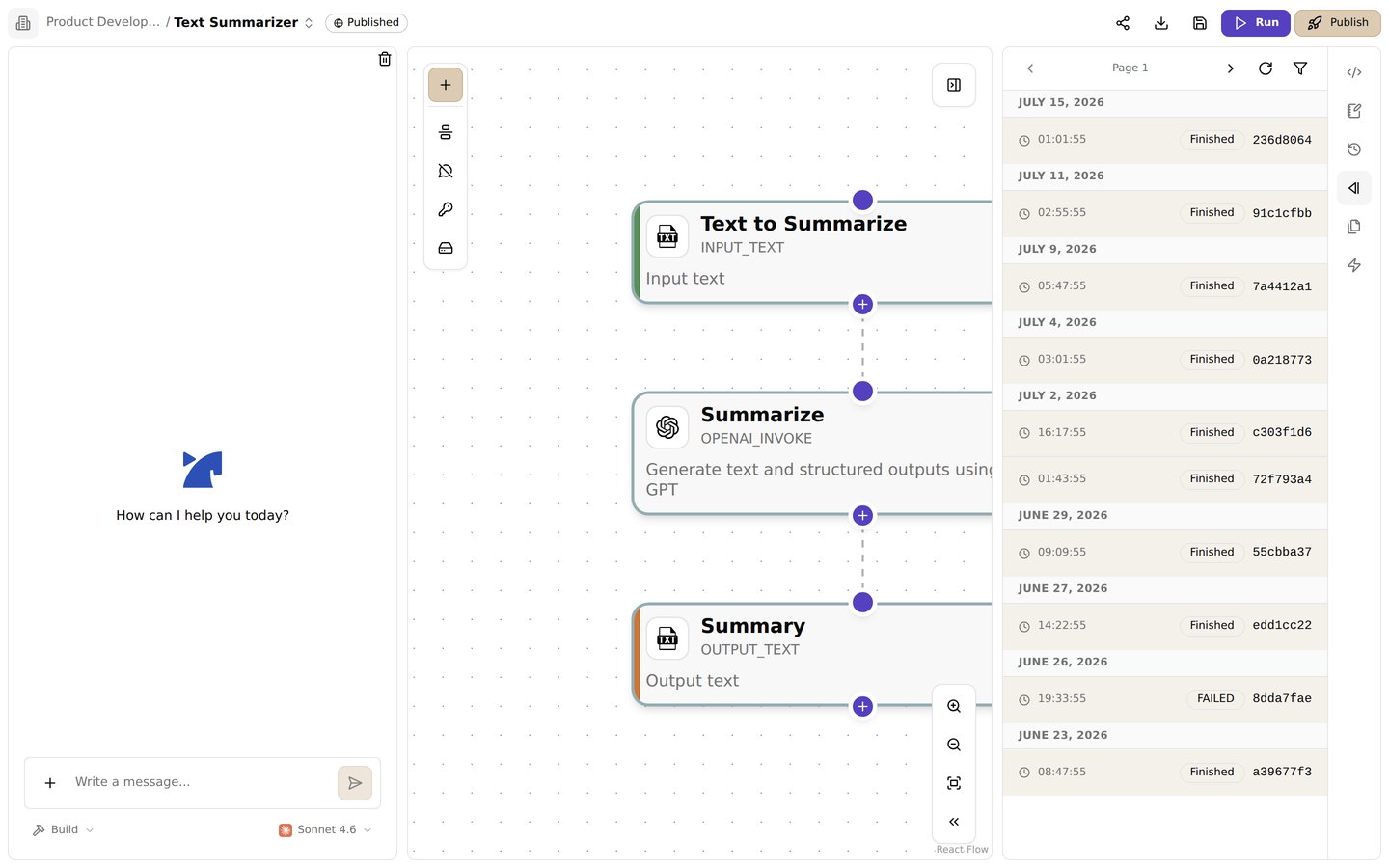Collapse canvas controls with double chevron

(x=954, y=822)
